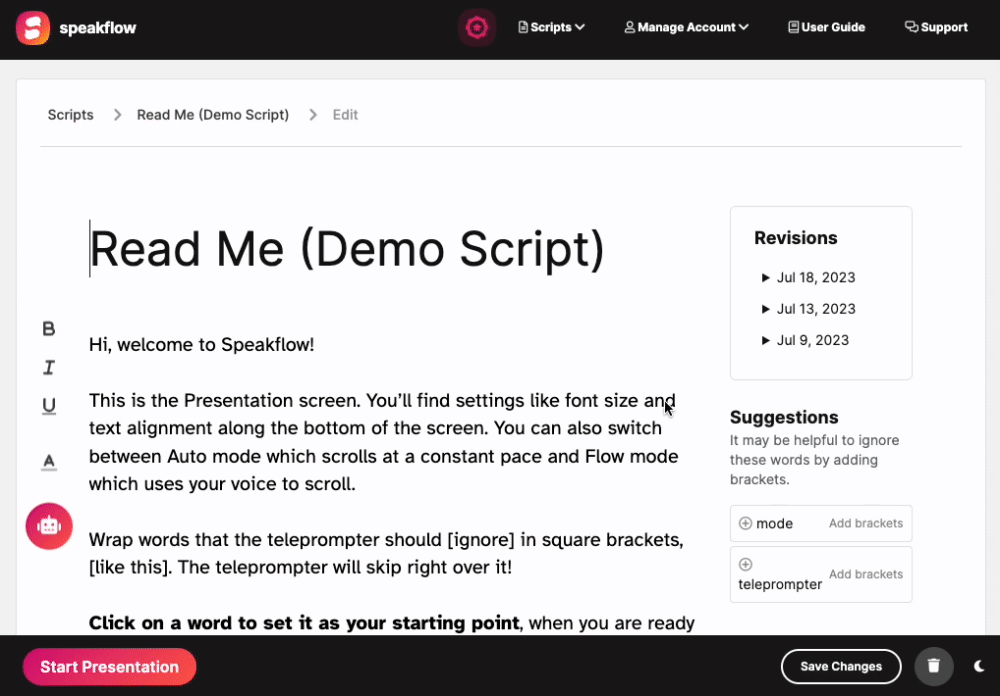Click the Support chat bubble icon
The width and height of the screenshot is (1000, 696).
[x=911, y=27]
